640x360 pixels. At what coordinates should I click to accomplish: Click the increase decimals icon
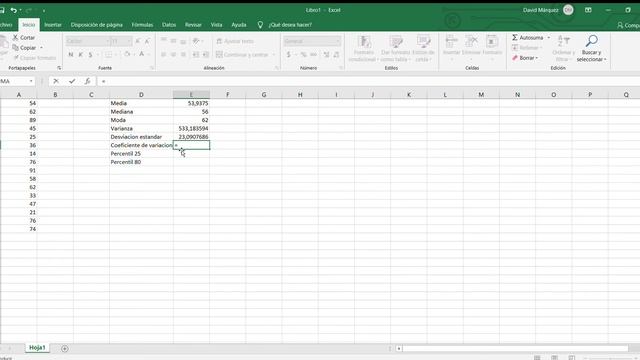(327, 54)
